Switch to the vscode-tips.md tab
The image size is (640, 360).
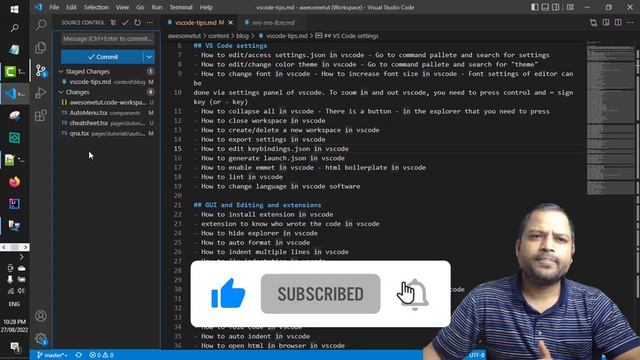(196, 23)
